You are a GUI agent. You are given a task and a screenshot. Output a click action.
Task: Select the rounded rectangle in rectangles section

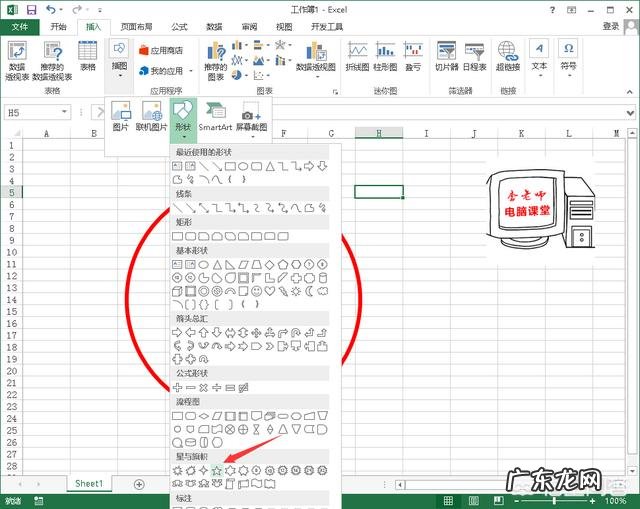191,236
